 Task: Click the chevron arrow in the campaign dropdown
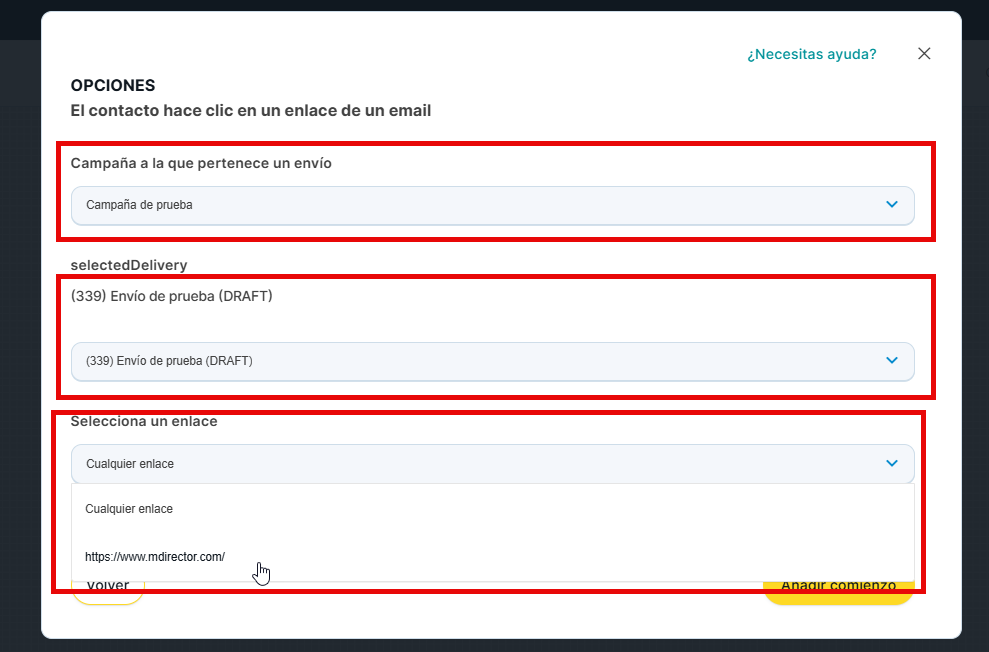pos(892,205)
